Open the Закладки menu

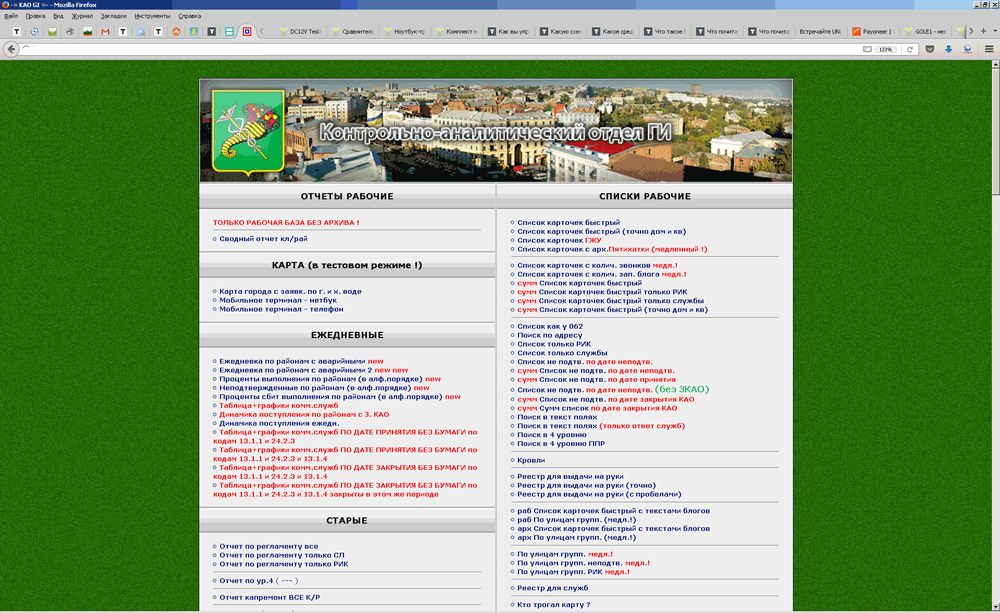click(x=114, y=16)
